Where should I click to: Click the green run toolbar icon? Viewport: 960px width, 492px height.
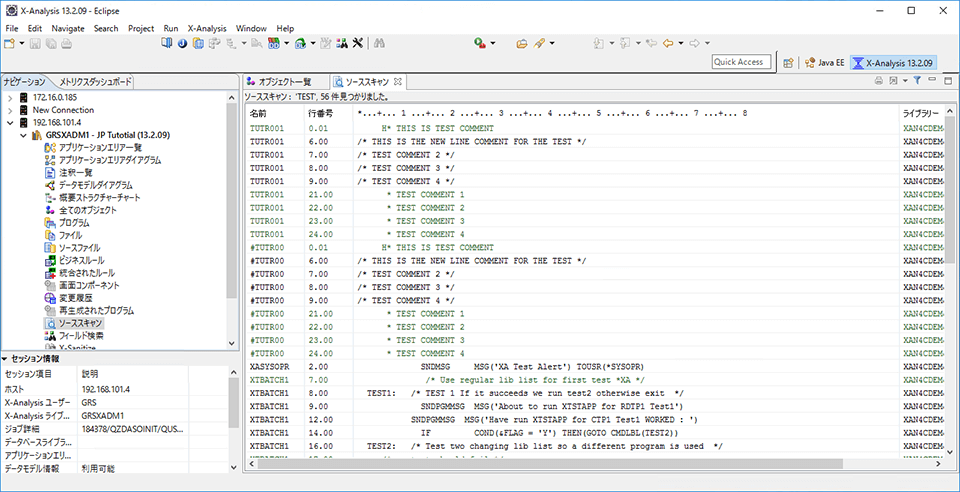pyautogui.click(x=481, y=43)
